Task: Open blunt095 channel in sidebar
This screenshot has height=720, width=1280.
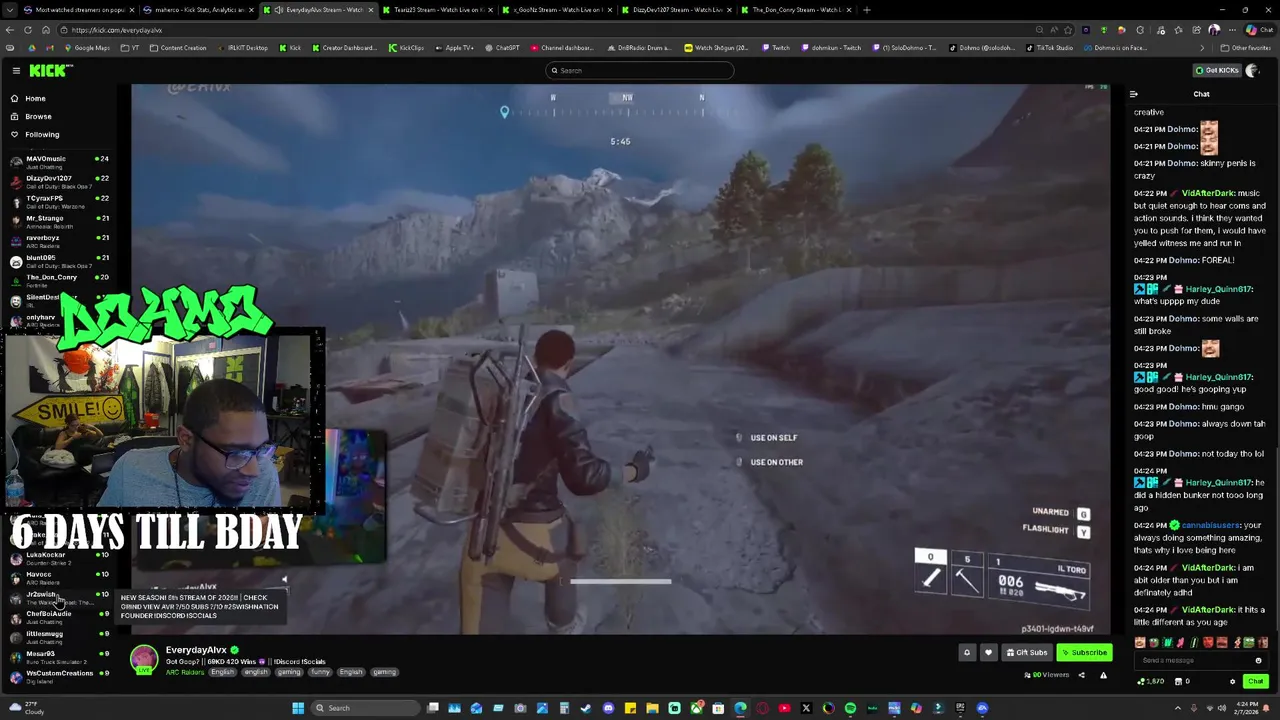Action: coord(60,261)
